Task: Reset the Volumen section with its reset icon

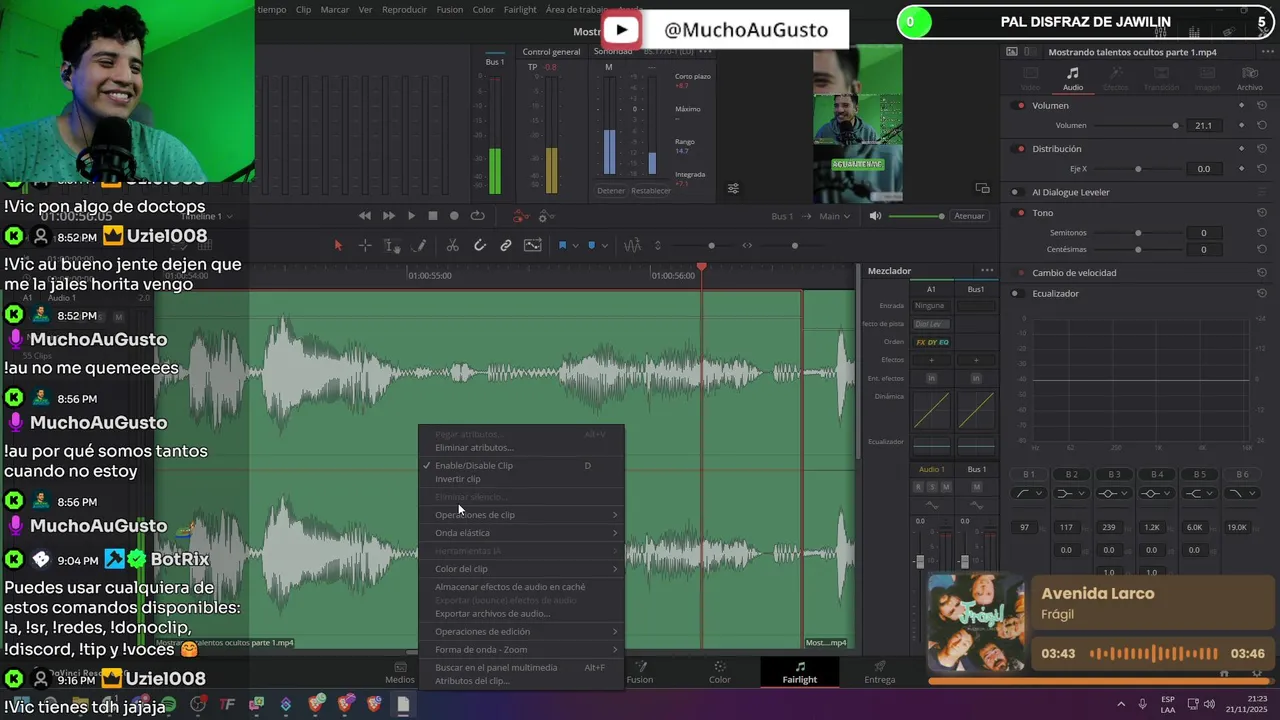Action: click(1262, 105)
